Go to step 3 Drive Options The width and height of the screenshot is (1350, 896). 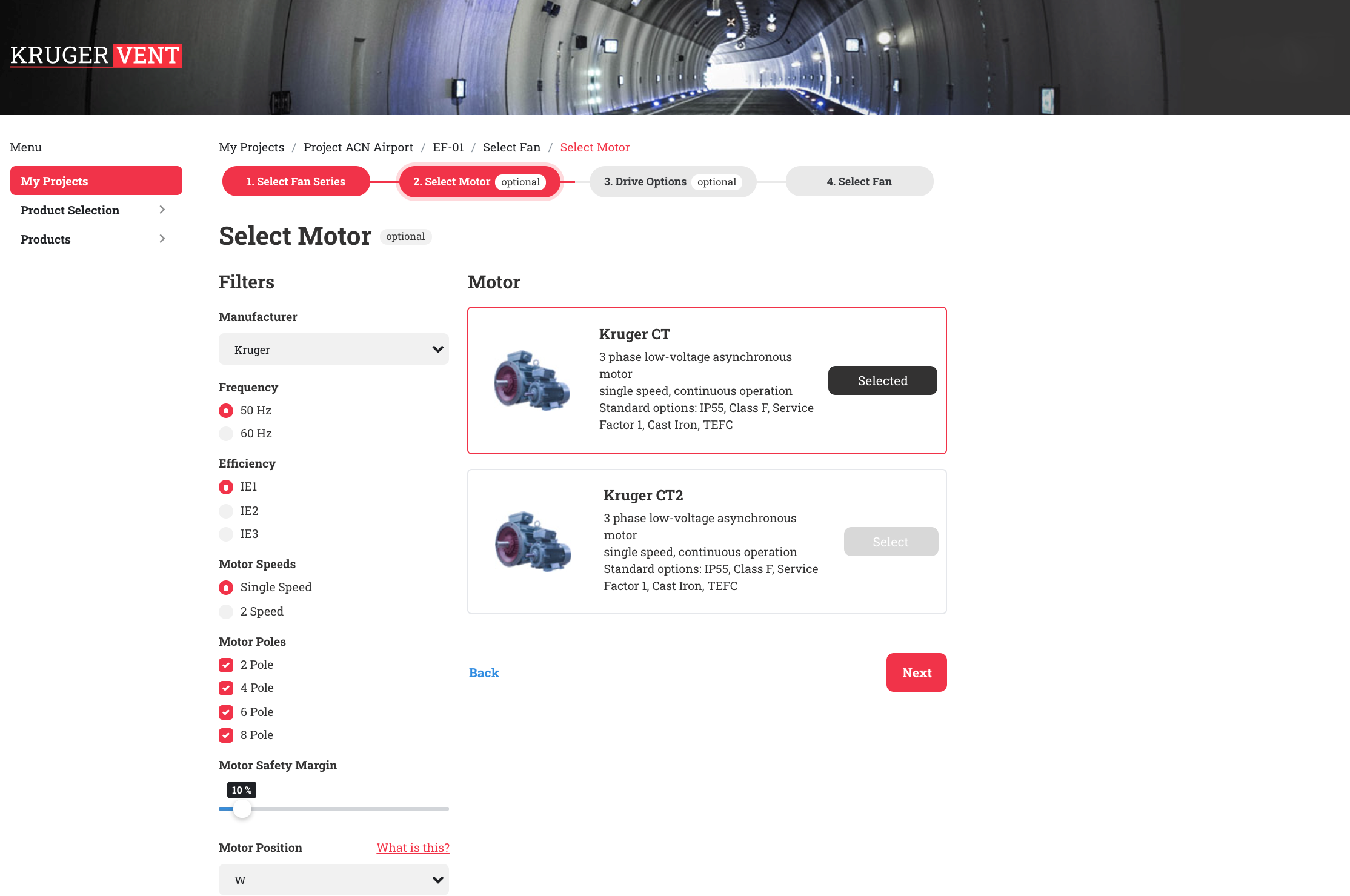(x=673, y=181)
